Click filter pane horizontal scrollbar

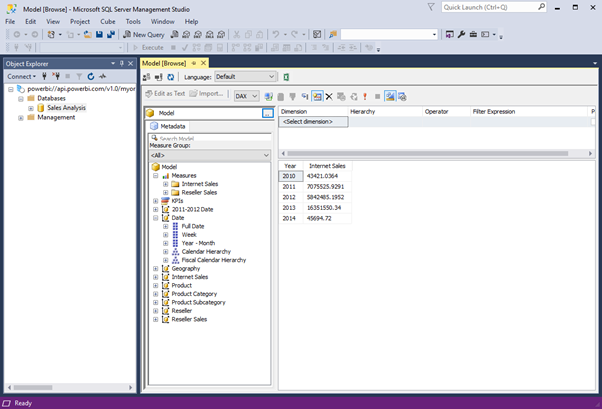[x=437, y=153]
